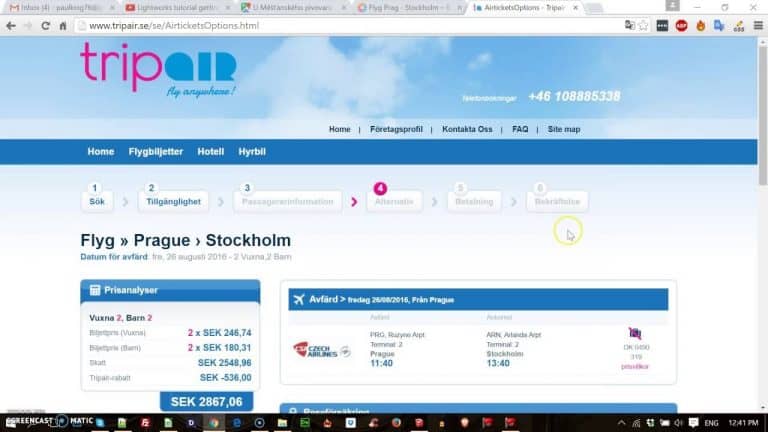Open Hotell in the blue navigation bar
Image resolution: width=768 pixels, height=432 pixels.
click(211, 152)
